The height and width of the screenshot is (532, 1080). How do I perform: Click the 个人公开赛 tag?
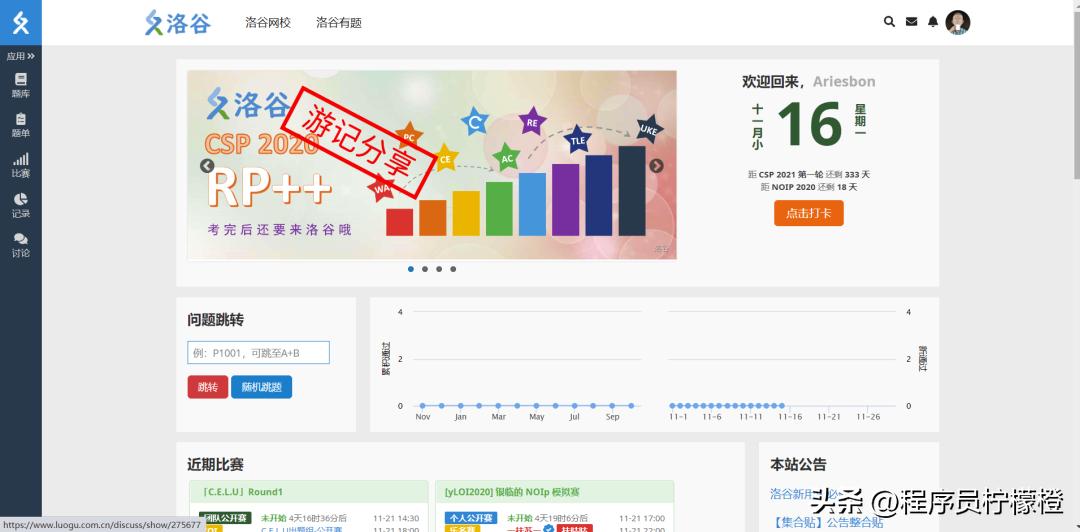point(471,518)
